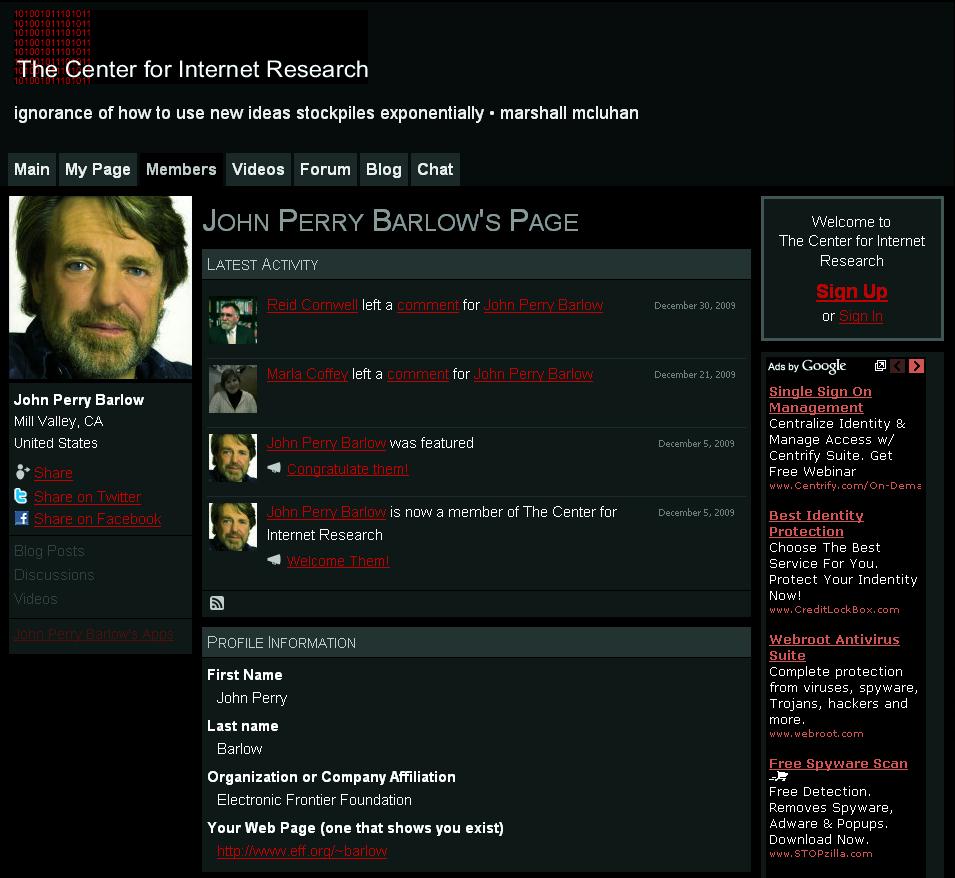Click megaphone icon beside Congratulate them
Screen dimensions: 955x878
click(274, 468)
